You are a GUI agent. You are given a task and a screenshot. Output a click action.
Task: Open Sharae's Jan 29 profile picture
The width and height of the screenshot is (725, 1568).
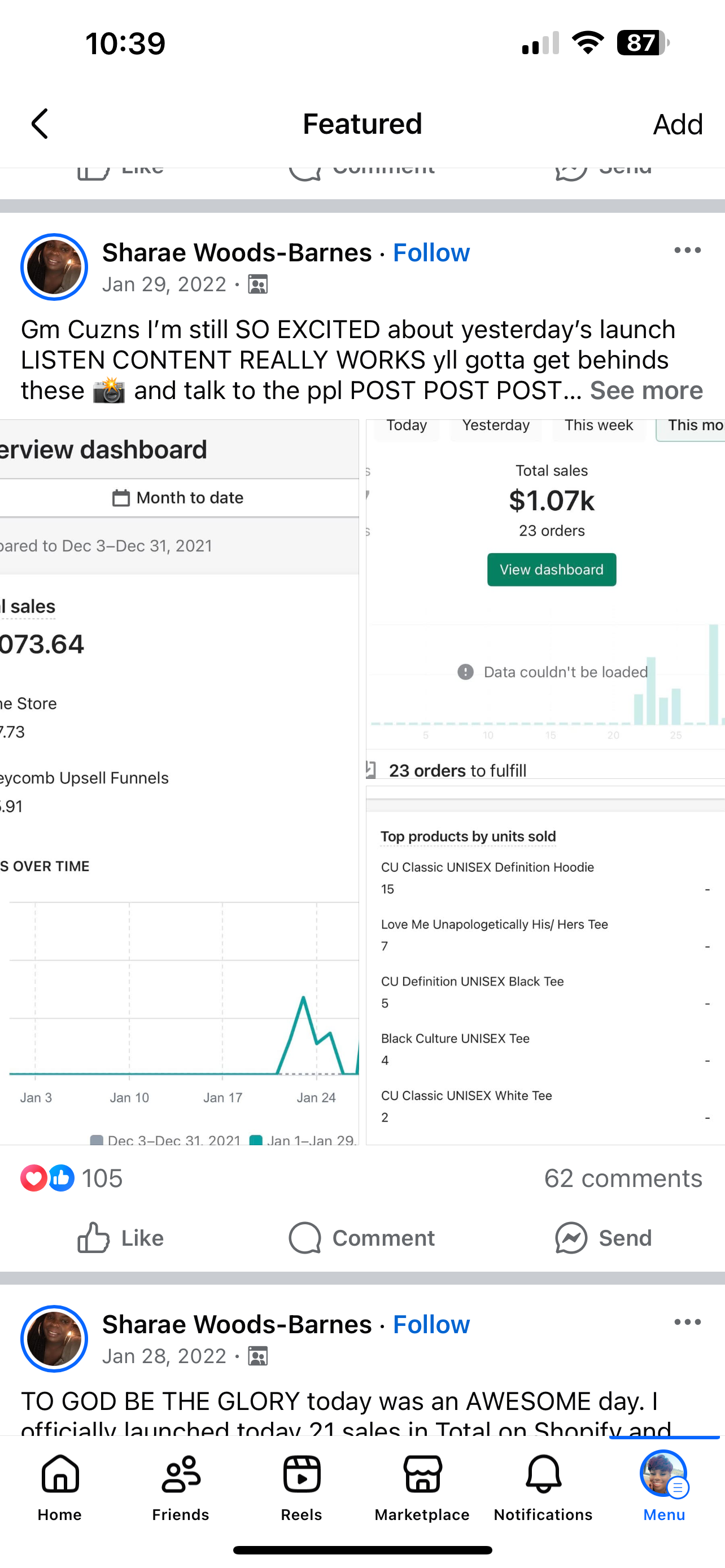pyautogui.click(x=54, y=267)
